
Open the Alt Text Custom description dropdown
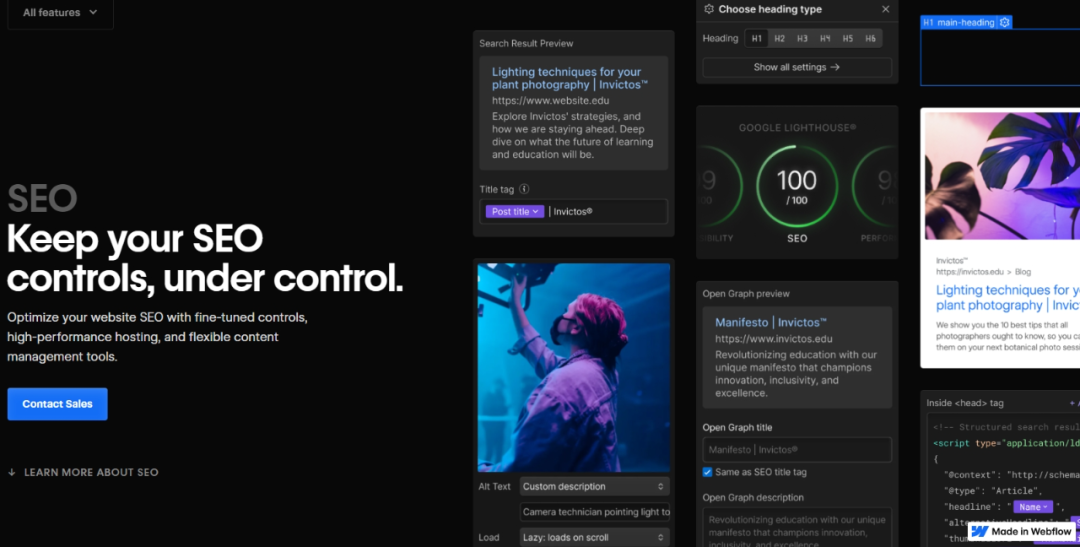tap(594, 487)
